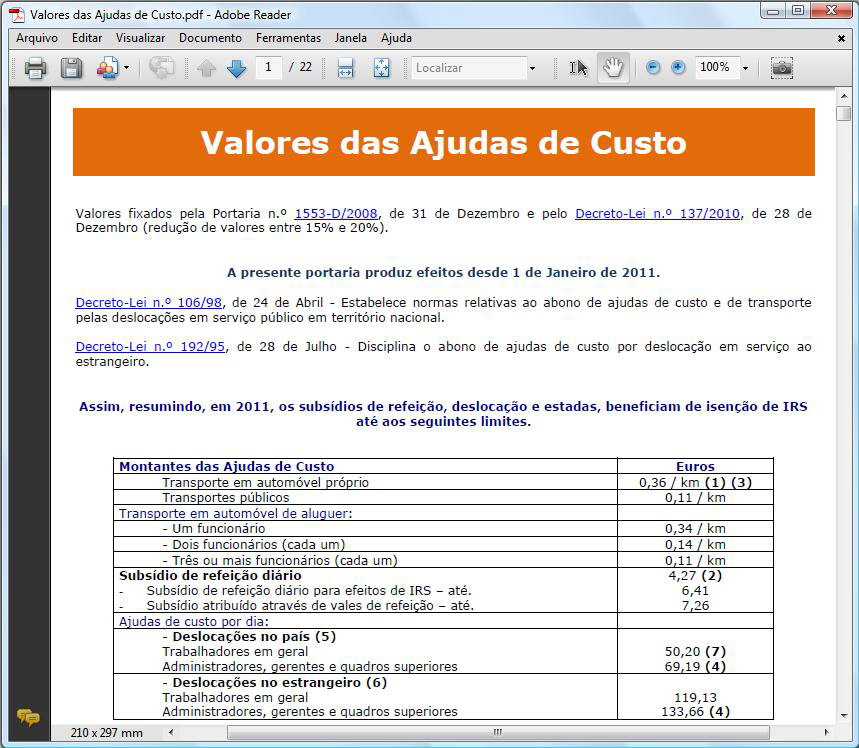Open the Decreto-Lei n.º 137/2010 link
This screenshot has width=859, height=748.
pos(658,214)
